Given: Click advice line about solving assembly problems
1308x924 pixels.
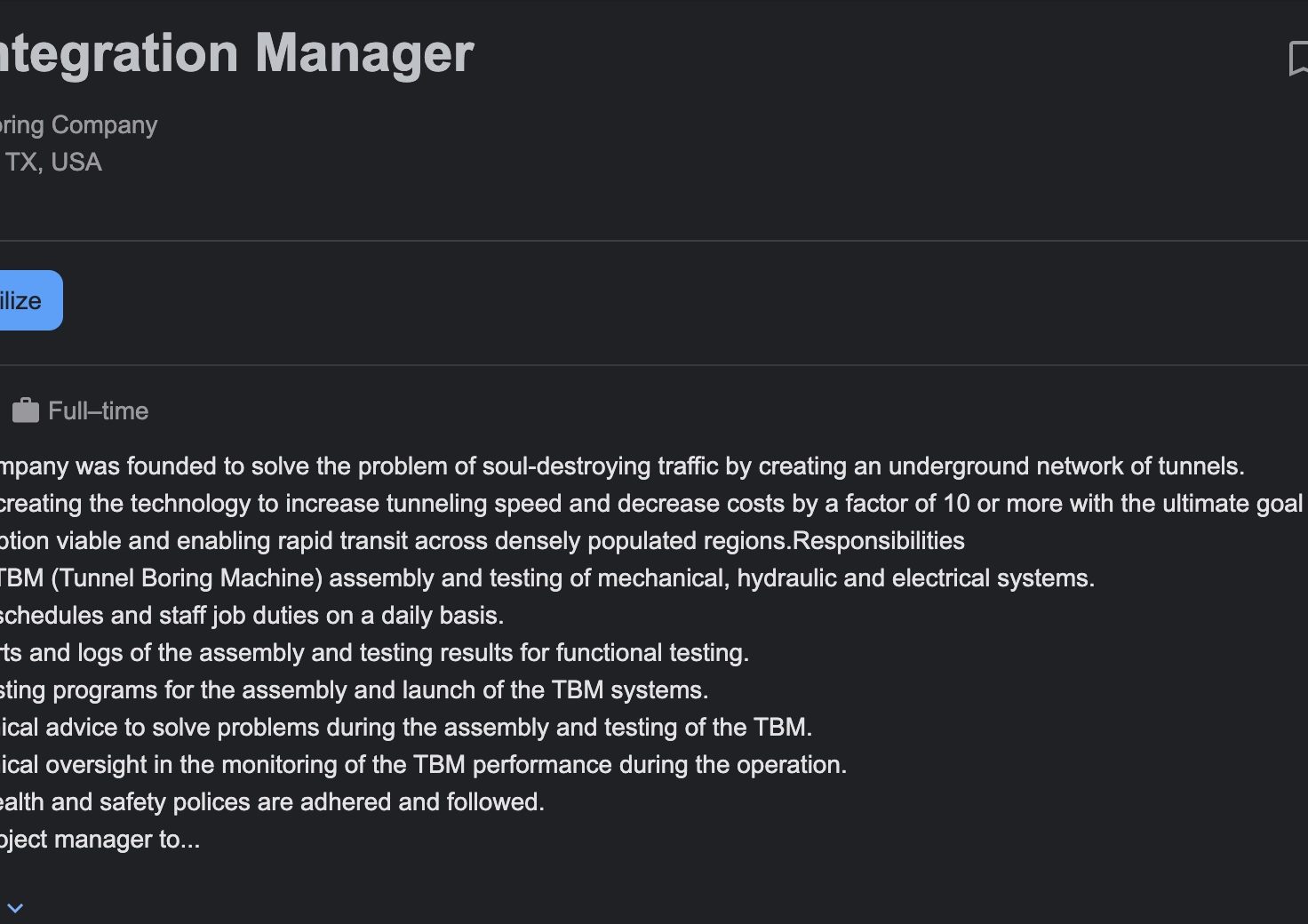Looking at the screenshot, I should [406, 727].
